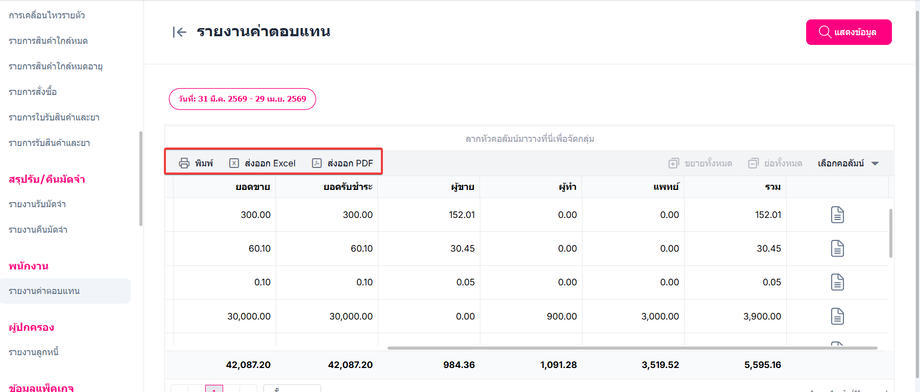Open document icon for the 0.05 total row
Image resolution: width=920 pixels, height=392 pixels.
[838, 282]
